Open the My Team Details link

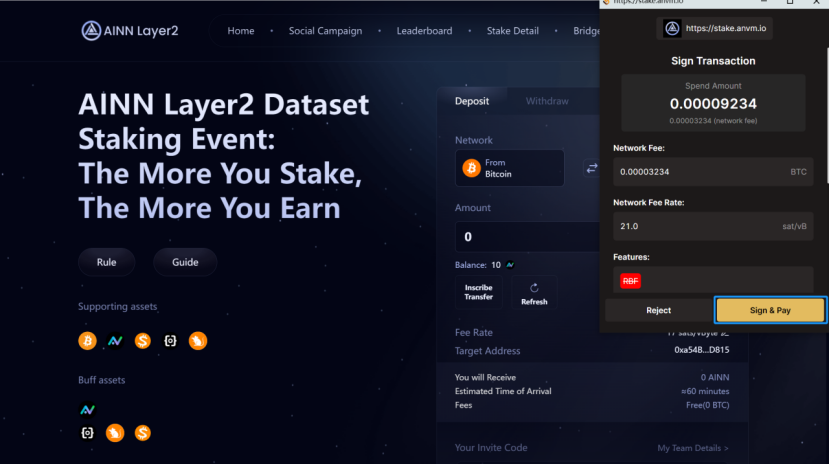(693, 448)
